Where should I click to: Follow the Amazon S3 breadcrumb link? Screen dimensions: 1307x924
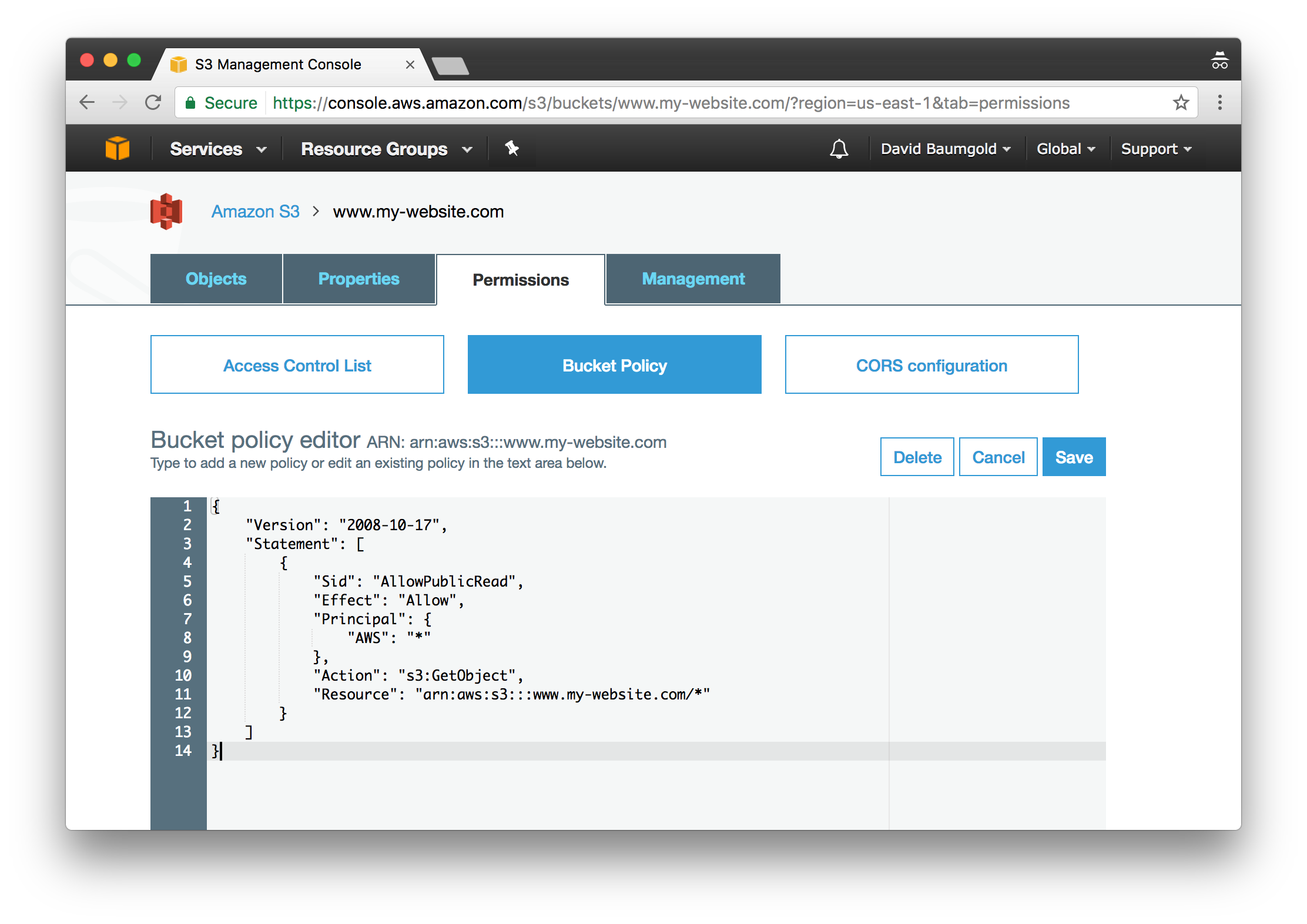pyautogui.click(x=256, y=212)
